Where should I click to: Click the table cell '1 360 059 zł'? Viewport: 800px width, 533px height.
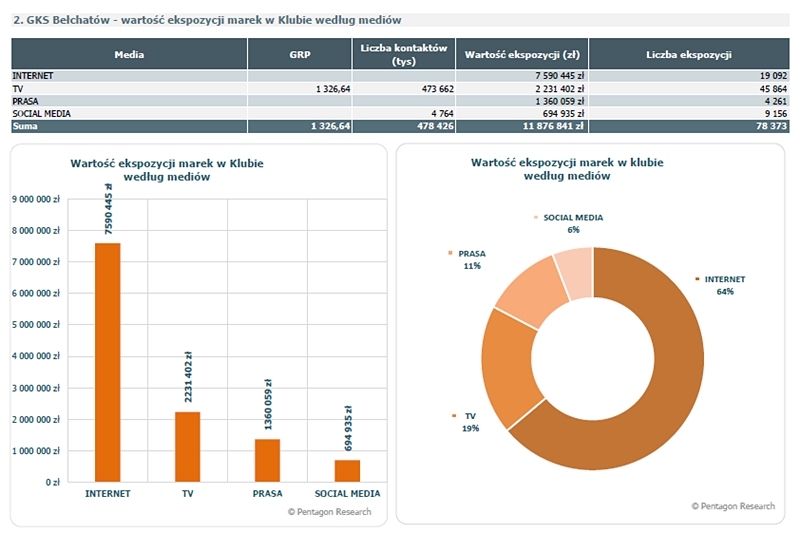click(x=559, y=101)
